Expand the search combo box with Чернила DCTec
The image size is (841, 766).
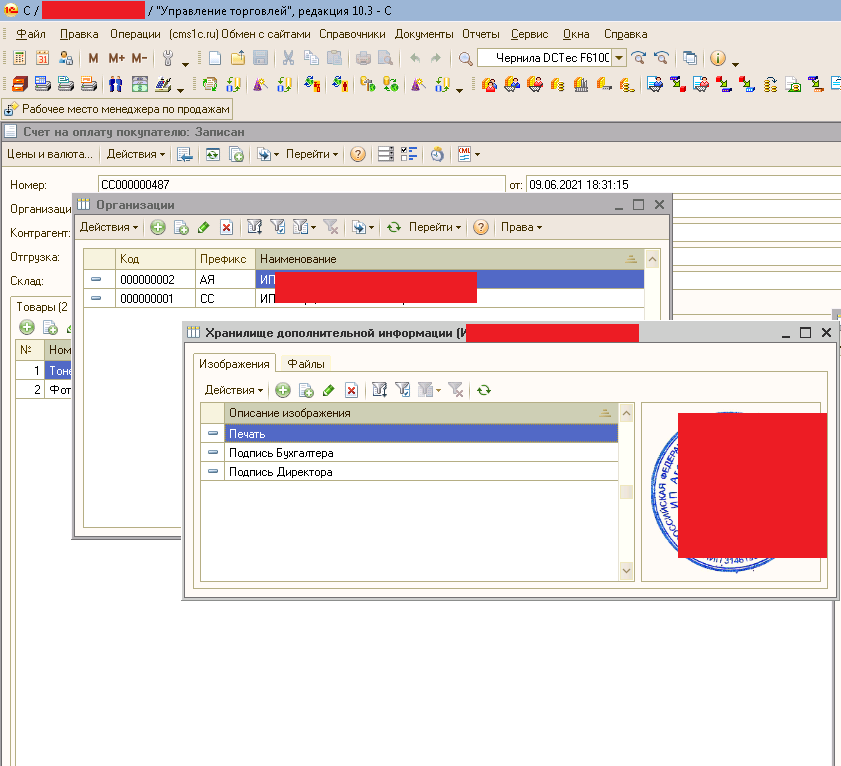click(x=618, y=58)
